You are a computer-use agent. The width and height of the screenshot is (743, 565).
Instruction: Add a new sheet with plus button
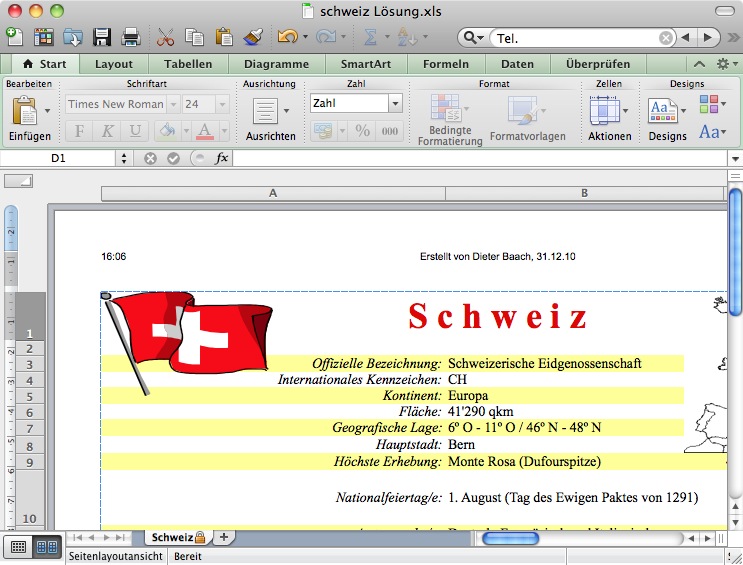coord(223,537)
